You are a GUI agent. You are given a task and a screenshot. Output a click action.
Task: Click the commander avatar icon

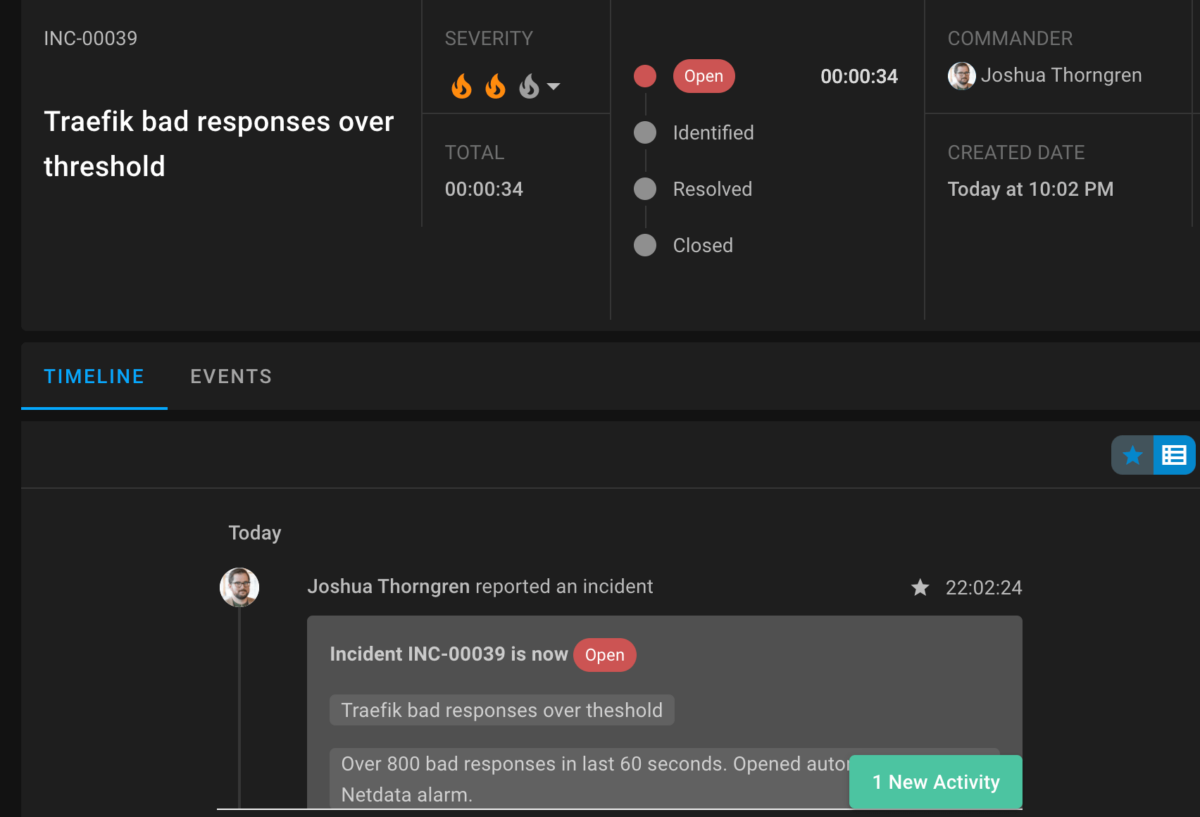(962, 76)
